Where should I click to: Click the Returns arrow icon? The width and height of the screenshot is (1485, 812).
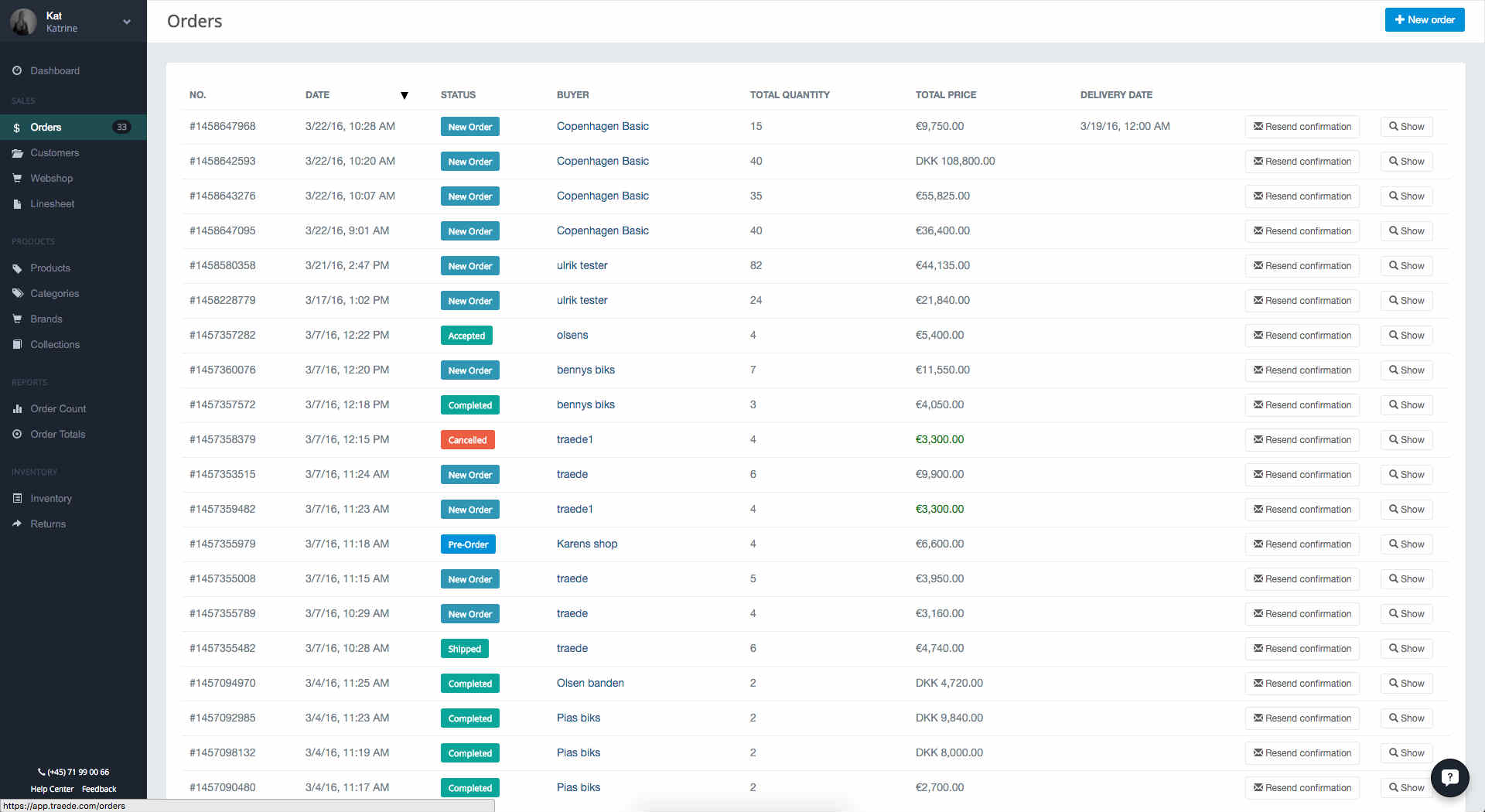point(17,524)
